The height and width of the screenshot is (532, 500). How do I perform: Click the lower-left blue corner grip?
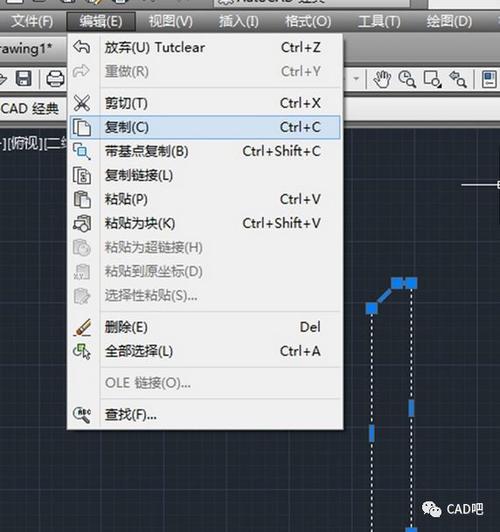tap(371, 308)
